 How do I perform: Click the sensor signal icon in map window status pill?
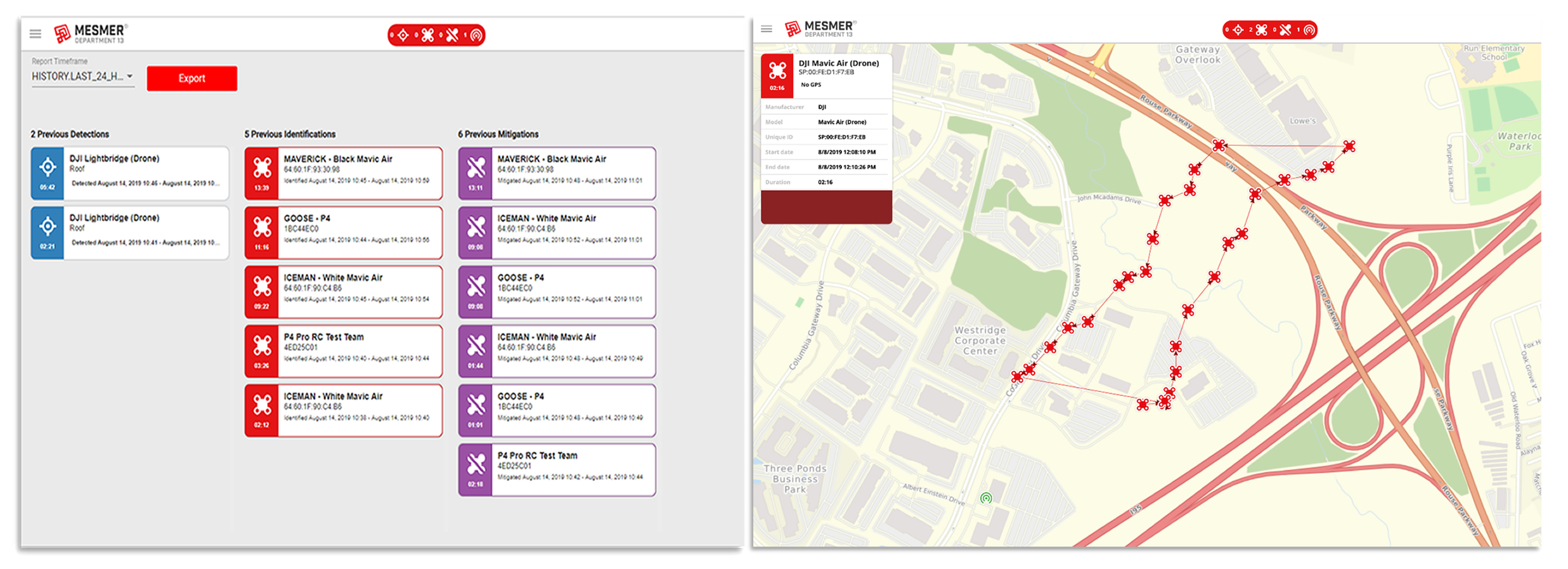coord(1309,30)
